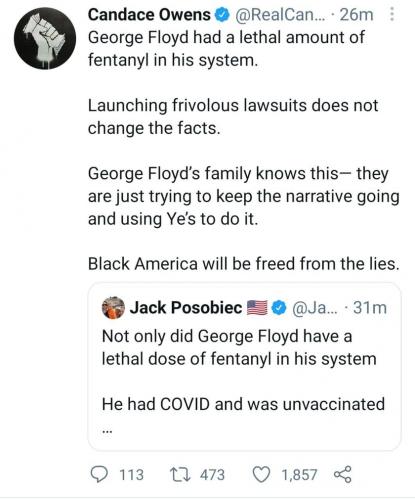Open the 26m timestamp of the tweet

click(356, 15)
